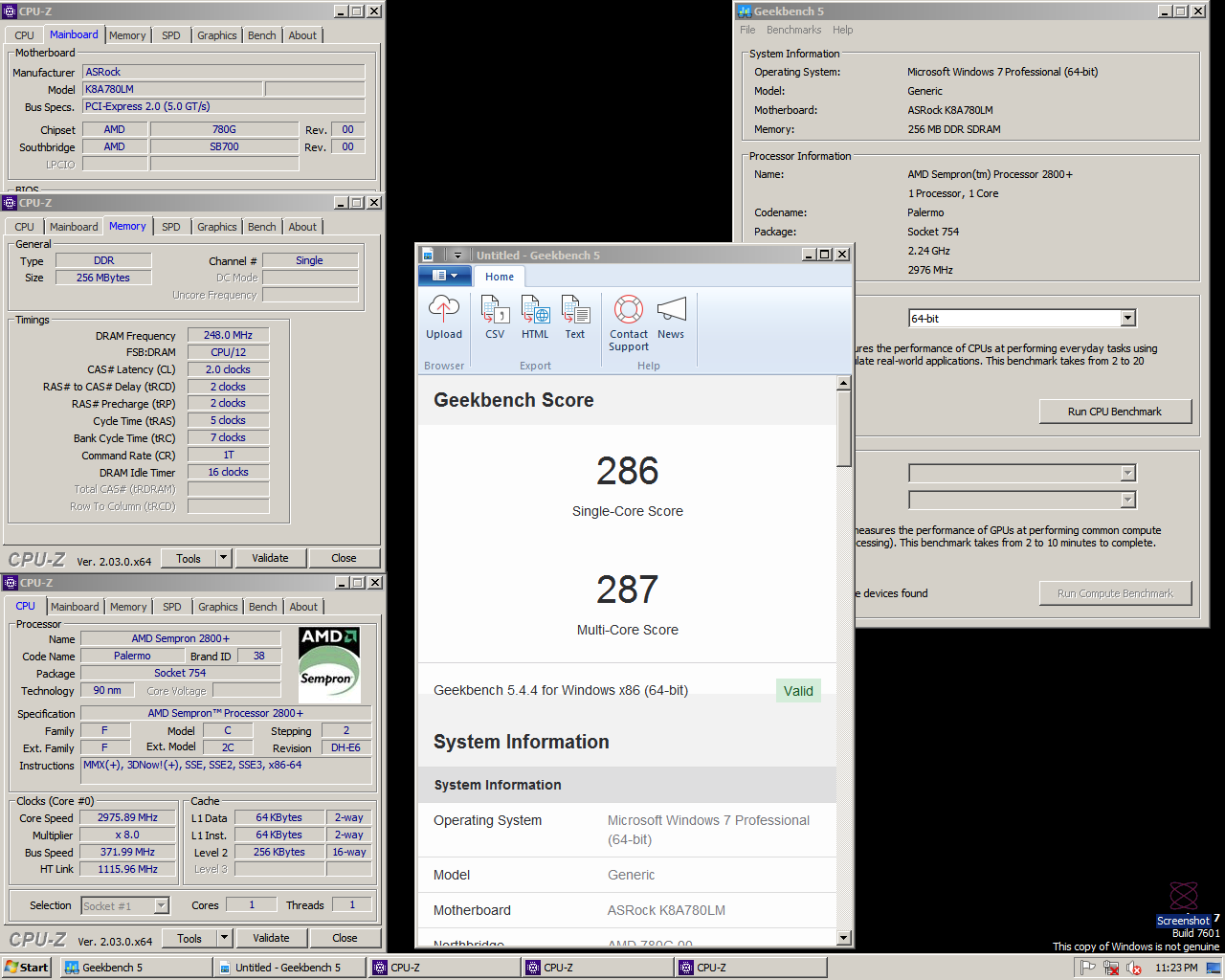Open the File menu in Geekbench 5
1225x980 pixels.
pos(747,30)
